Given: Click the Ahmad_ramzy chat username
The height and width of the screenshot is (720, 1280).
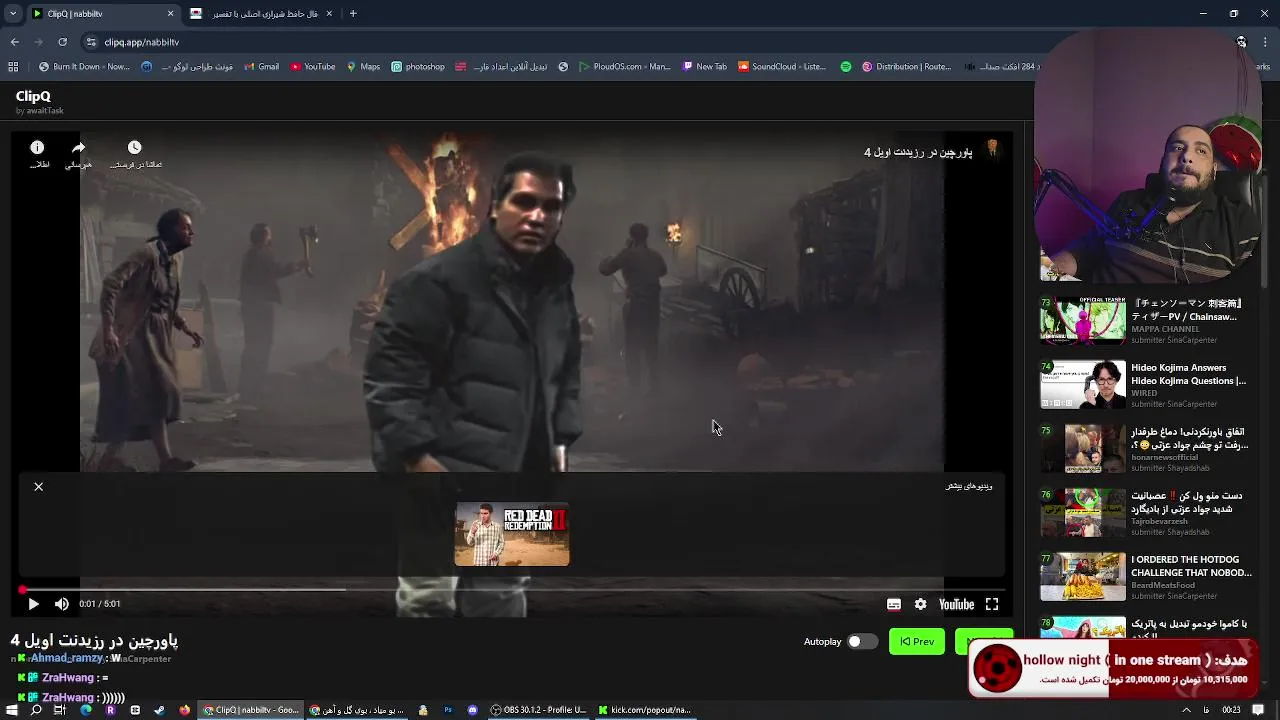Looking at the screenshot, I should point(67,658).
